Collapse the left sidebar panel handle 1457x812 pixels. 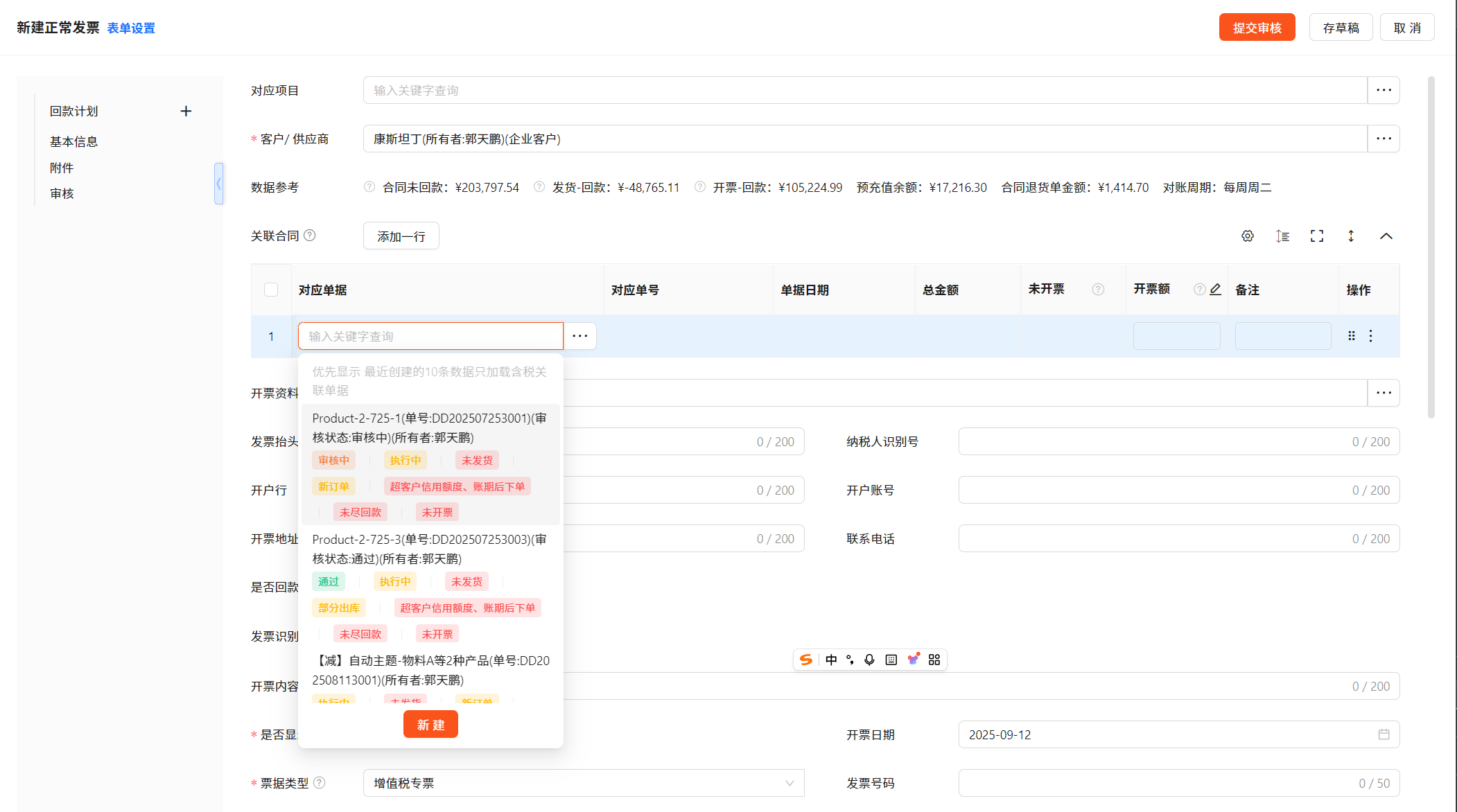click(218, 184)
